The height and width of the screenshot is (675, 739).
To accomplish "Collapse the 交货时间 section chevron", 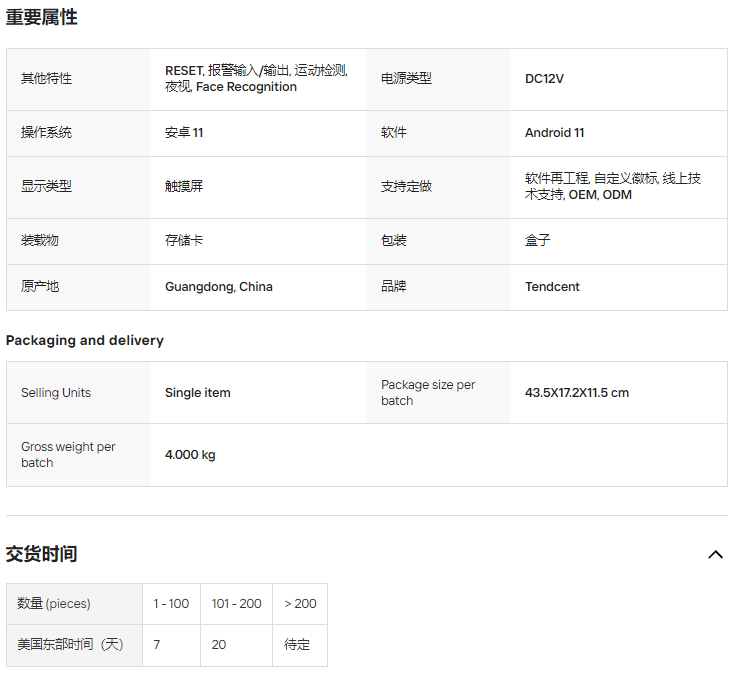I will 715,554.
